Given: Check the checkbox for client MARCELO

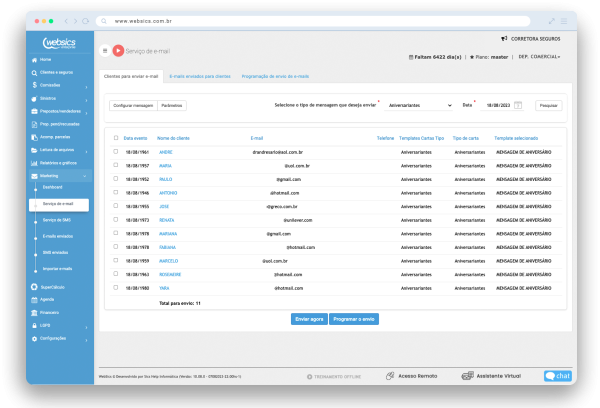Looking at the screenshot, I should (x=116, y=260).
